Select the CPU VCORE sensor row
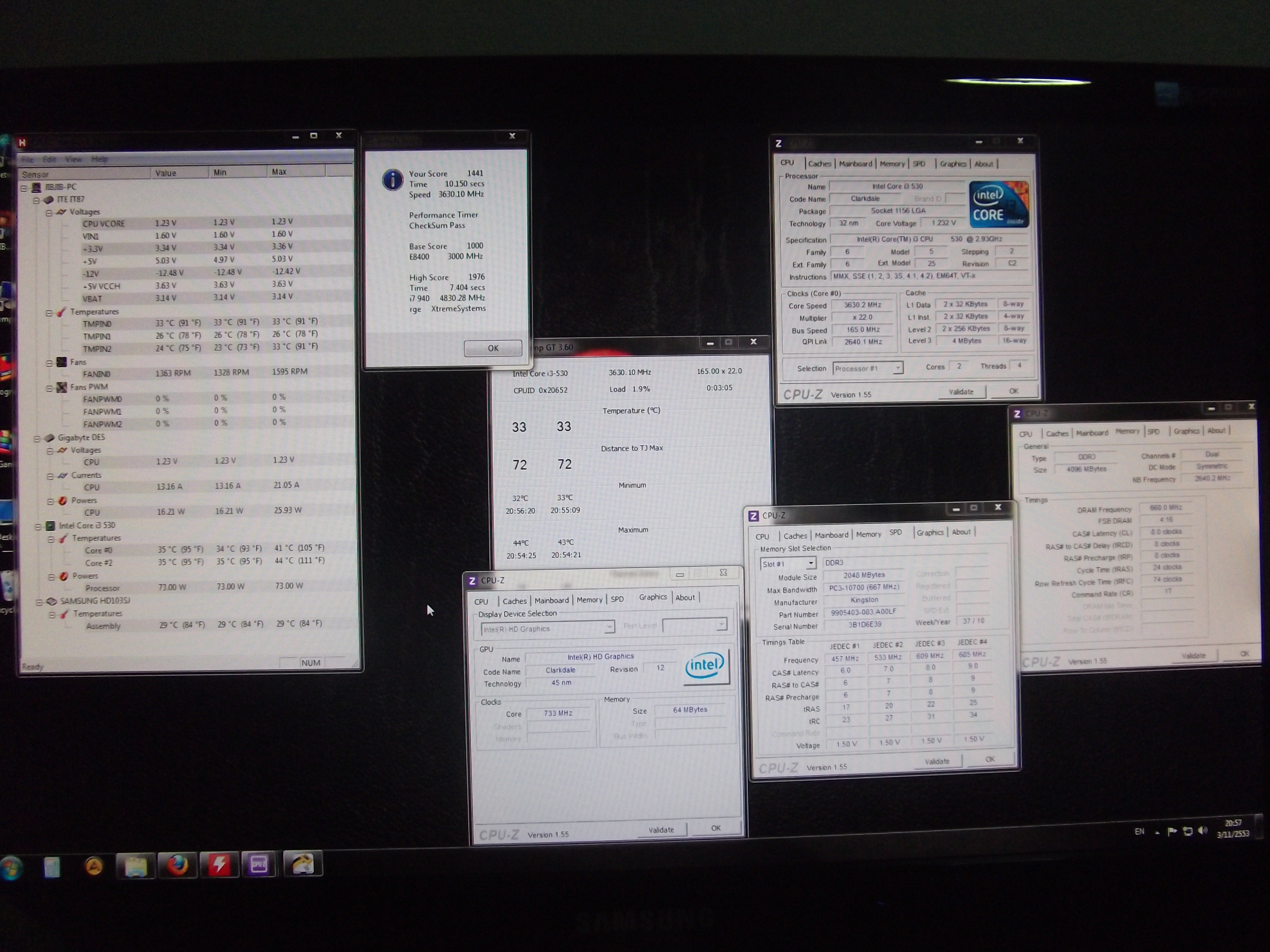This screenshot has width=1270, height=952. click(x=103, y=224)
